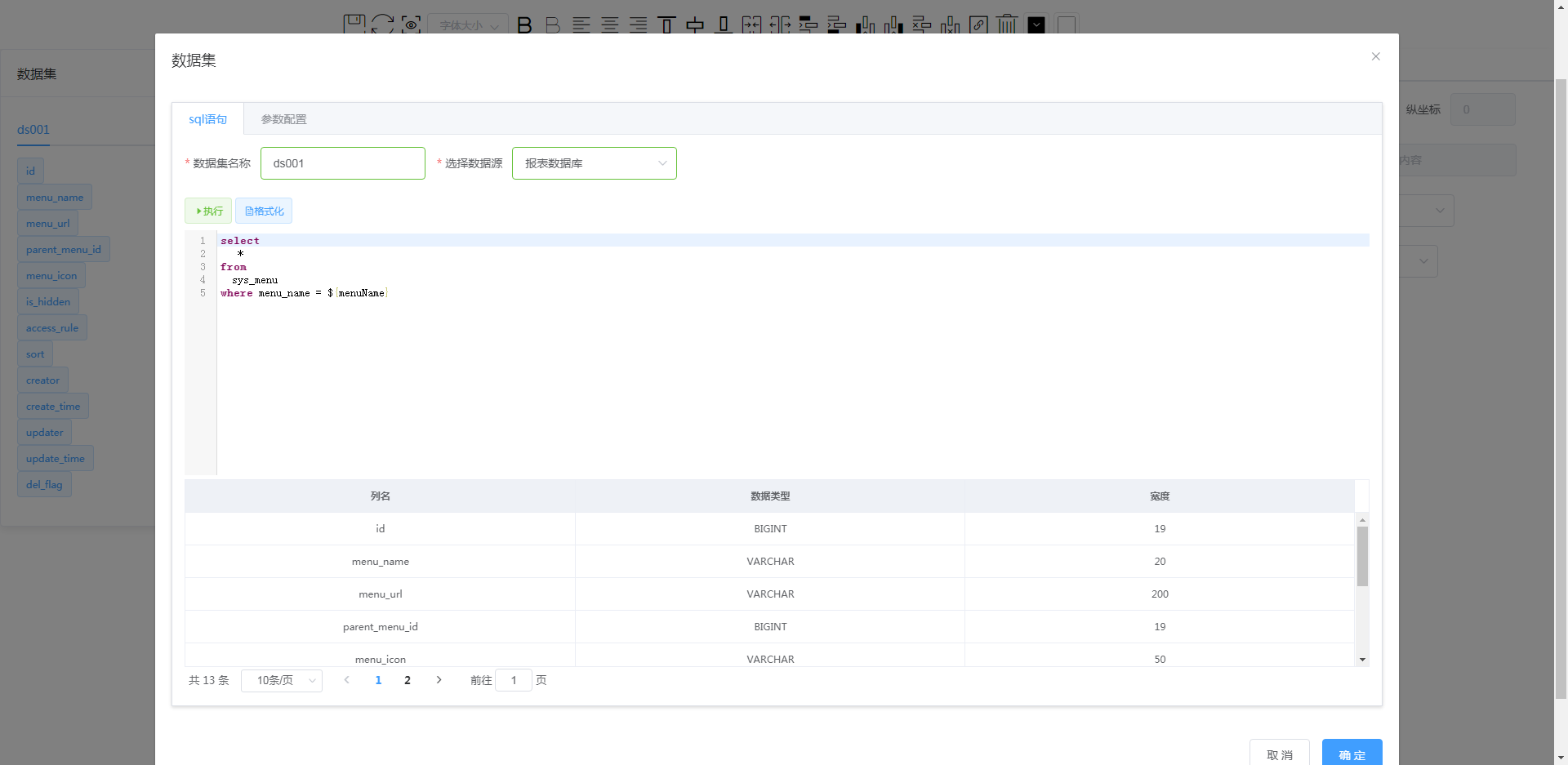Screen dimensions: 1568x765
Task: Click the refresh icon in background toolbar
Action: 382,24
